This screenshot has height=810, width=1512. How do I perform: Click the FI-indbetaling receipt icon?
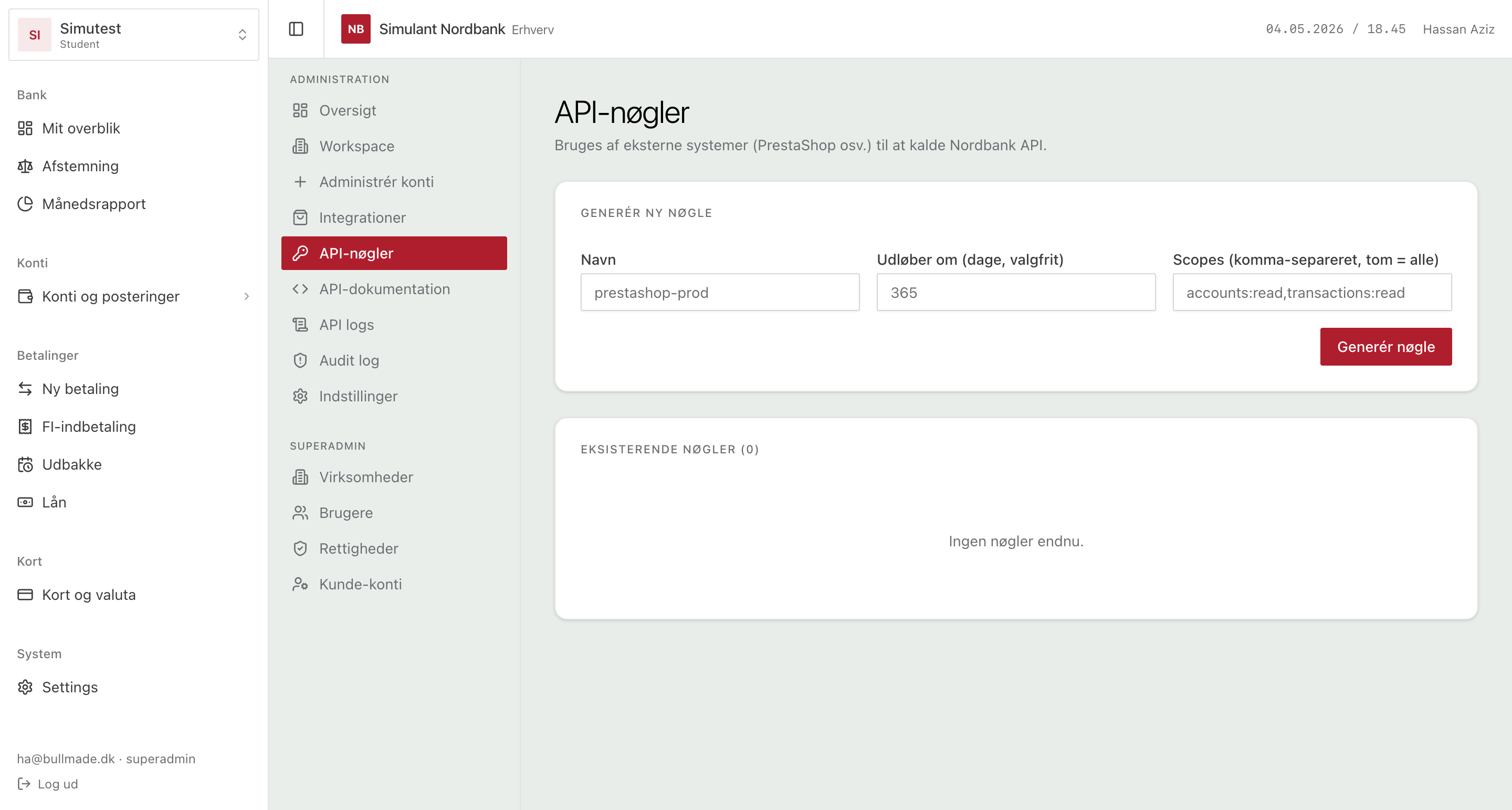tap(25, 427)
